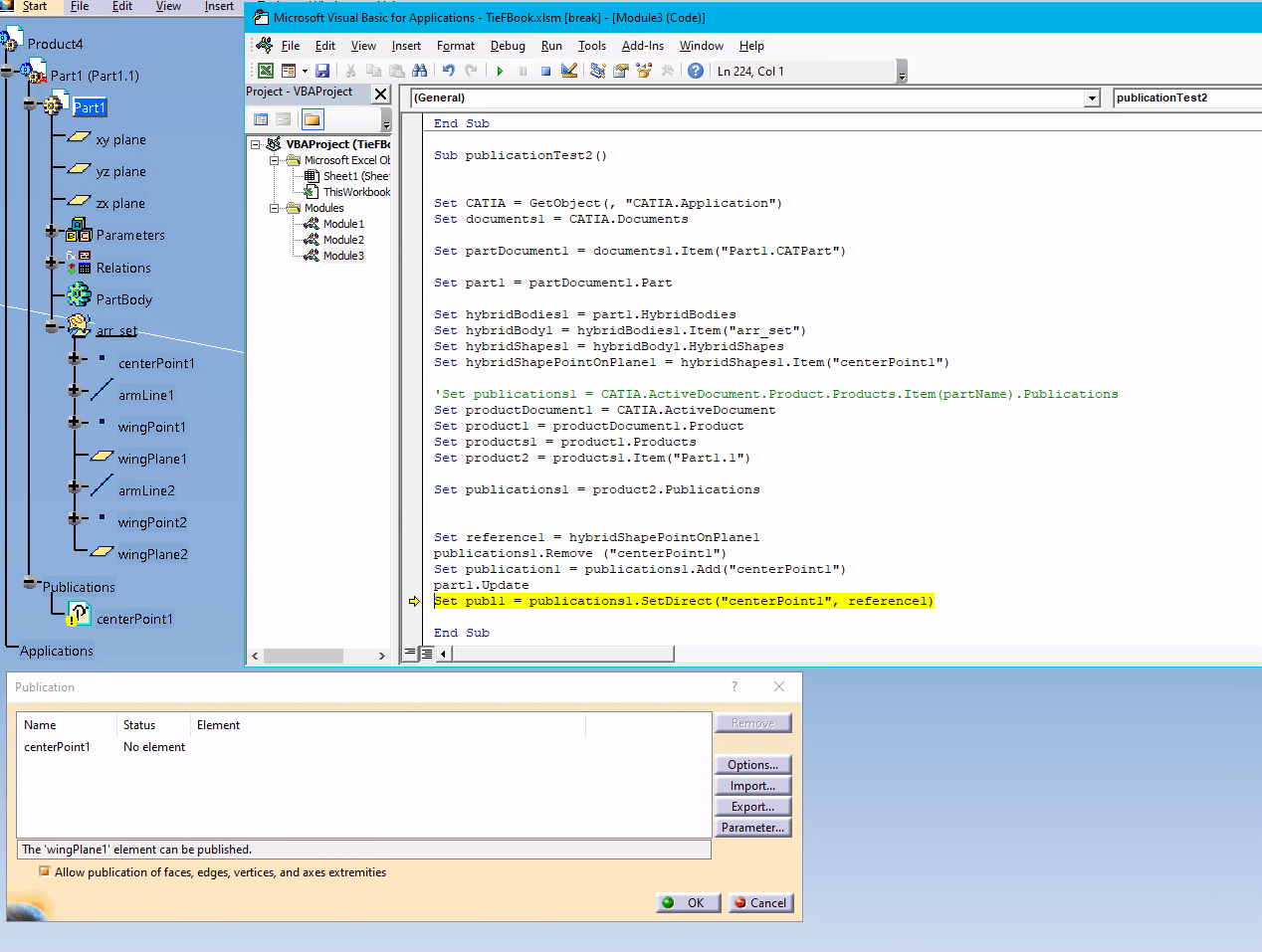This screenshot has width=1262, height=952.
Task: Click the View Code icon in Project Explorer
Action: (x=261, y=118)
